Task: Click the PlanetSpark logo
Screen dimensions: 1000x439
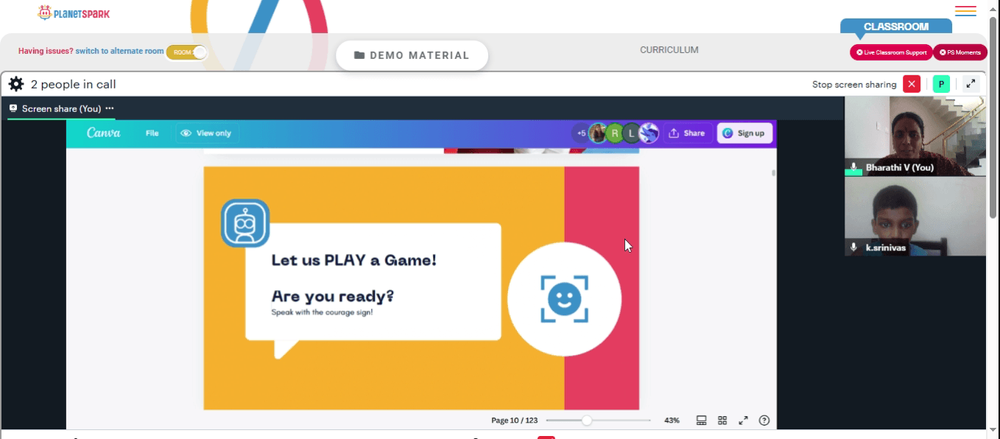Action: click(74, 13)
